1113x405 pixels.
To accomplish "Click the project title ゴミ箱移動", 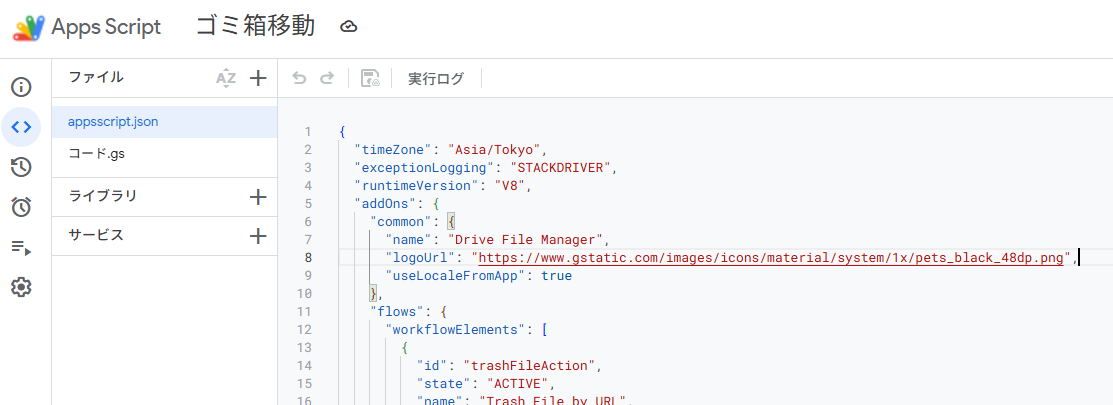I will (257, 27).
